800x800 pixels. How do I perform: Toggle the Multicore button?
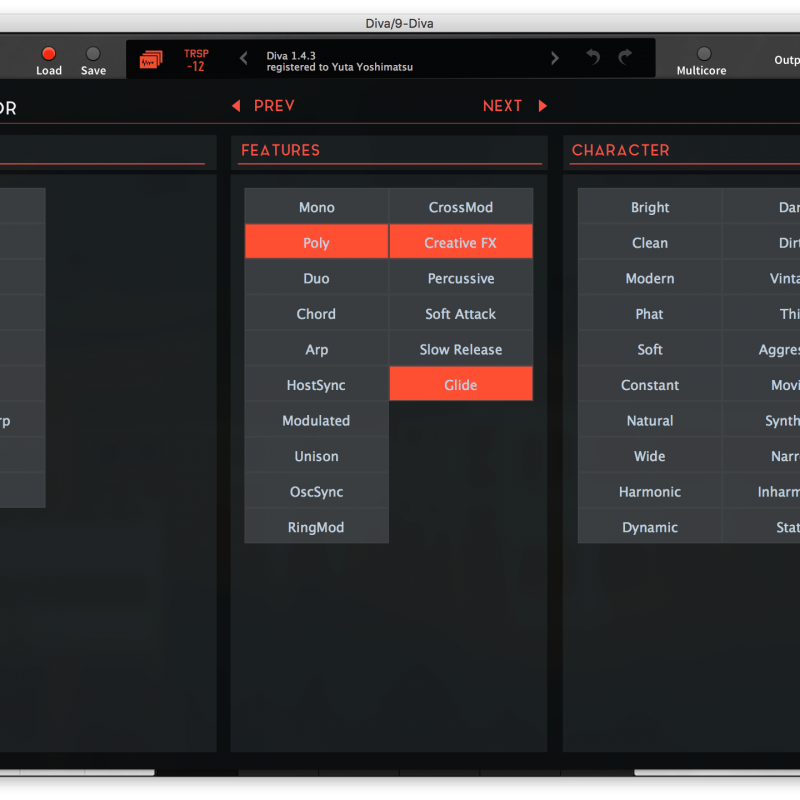click(x=703, y=54)
